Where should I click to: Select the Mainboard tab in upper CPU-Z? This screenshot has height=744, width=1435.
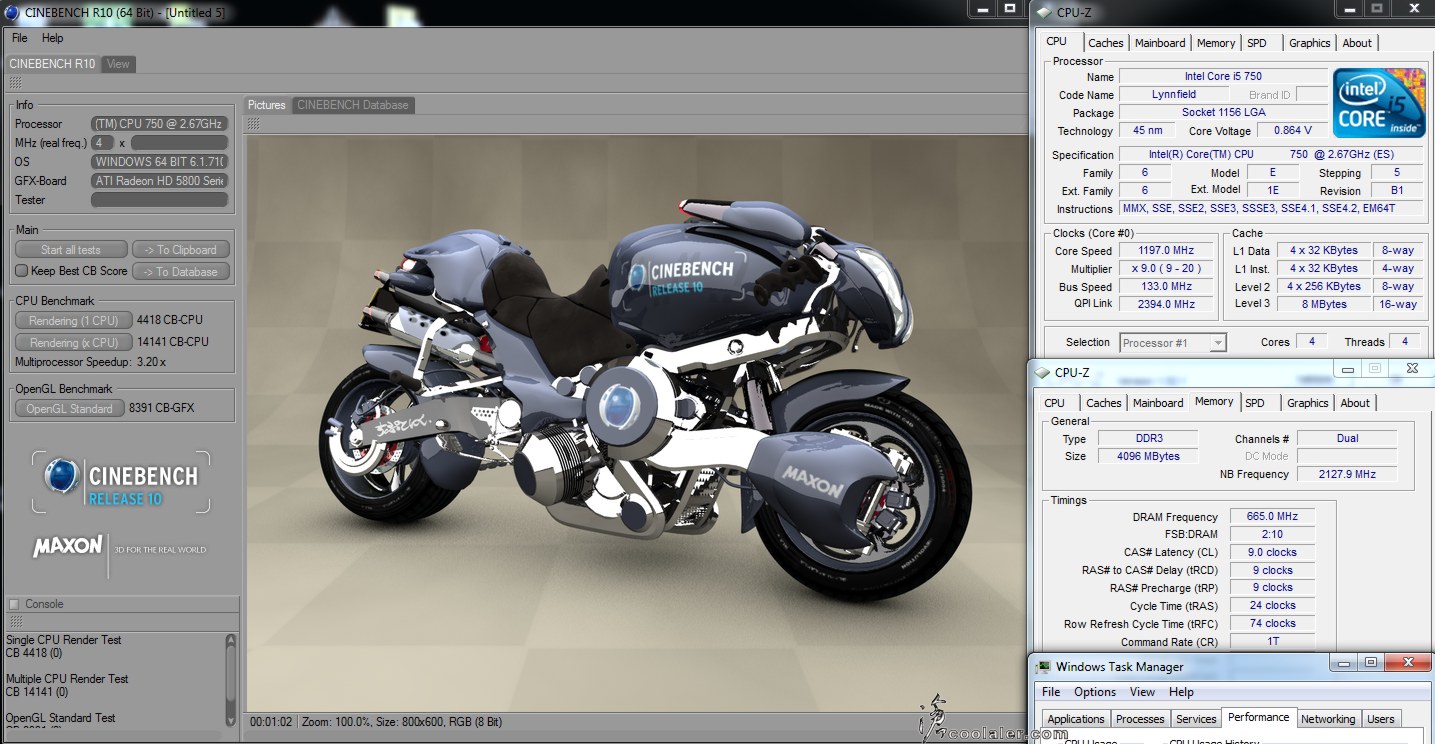pyautogui.click(x=1160, y=43)
